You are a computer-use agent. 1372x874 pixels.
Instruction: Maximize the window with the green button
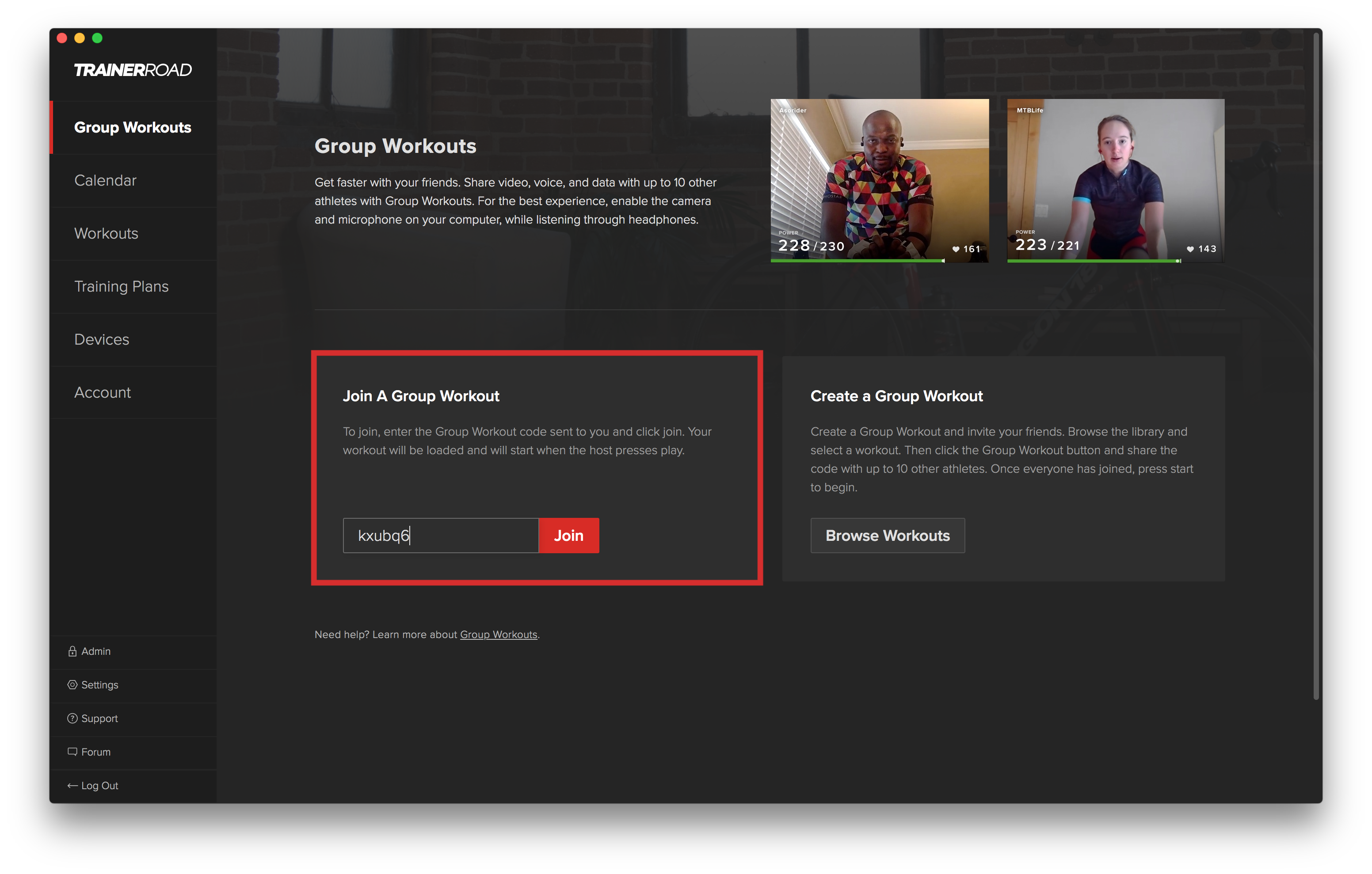pyautogui.click(x=97, y=38)
